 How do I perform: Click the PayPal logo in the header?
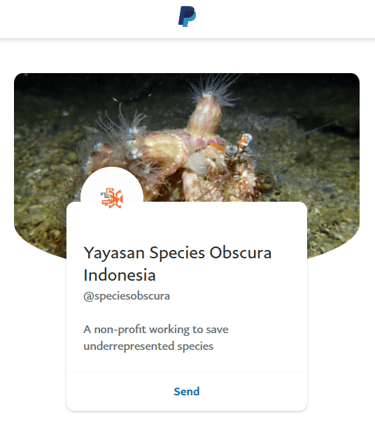pyautogui.click(x=187, y=16)
